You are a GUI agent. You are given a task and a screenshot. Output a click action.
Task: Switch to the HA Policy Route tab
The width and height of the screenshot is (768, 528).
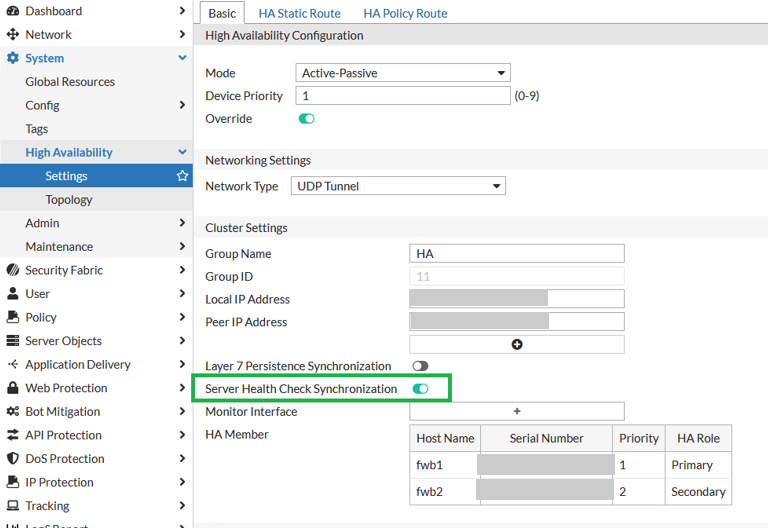click(x=405, y=13)
